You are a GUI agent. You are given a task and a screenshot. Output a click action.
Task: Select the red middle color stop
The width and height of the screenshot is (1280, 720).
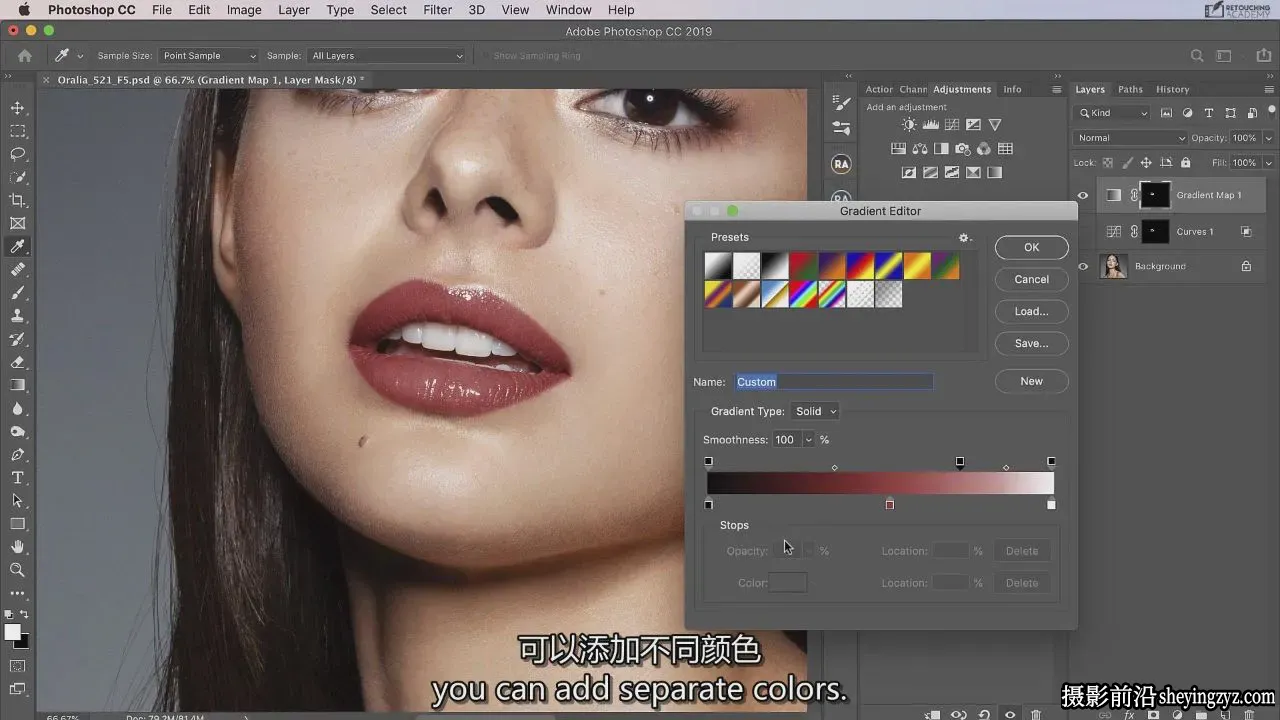pyautogui.click(x=889, y=504)
